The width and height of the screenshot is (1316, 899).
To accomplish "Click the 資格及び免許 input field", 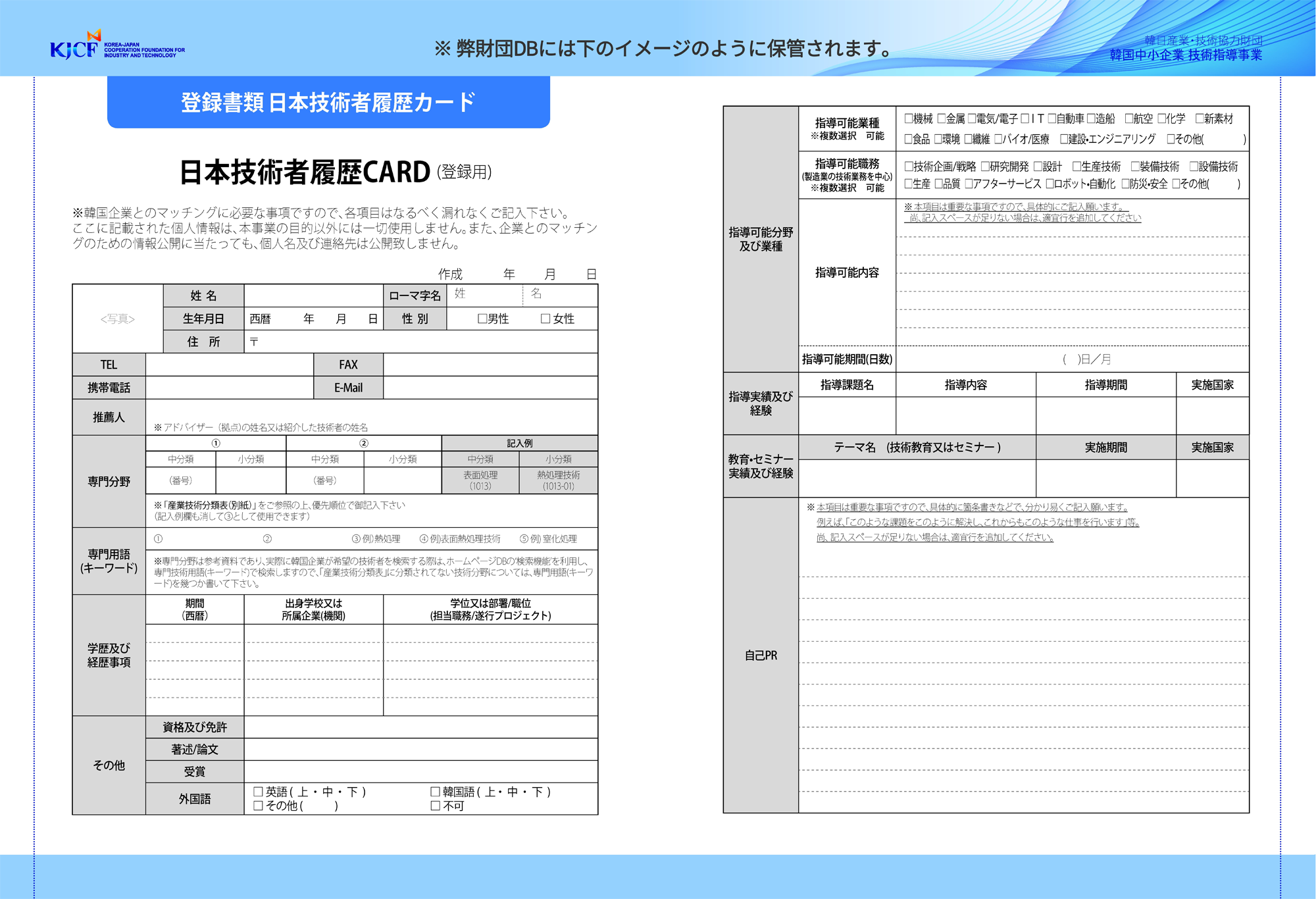I will pyautogui.click(x=421, y=727).
